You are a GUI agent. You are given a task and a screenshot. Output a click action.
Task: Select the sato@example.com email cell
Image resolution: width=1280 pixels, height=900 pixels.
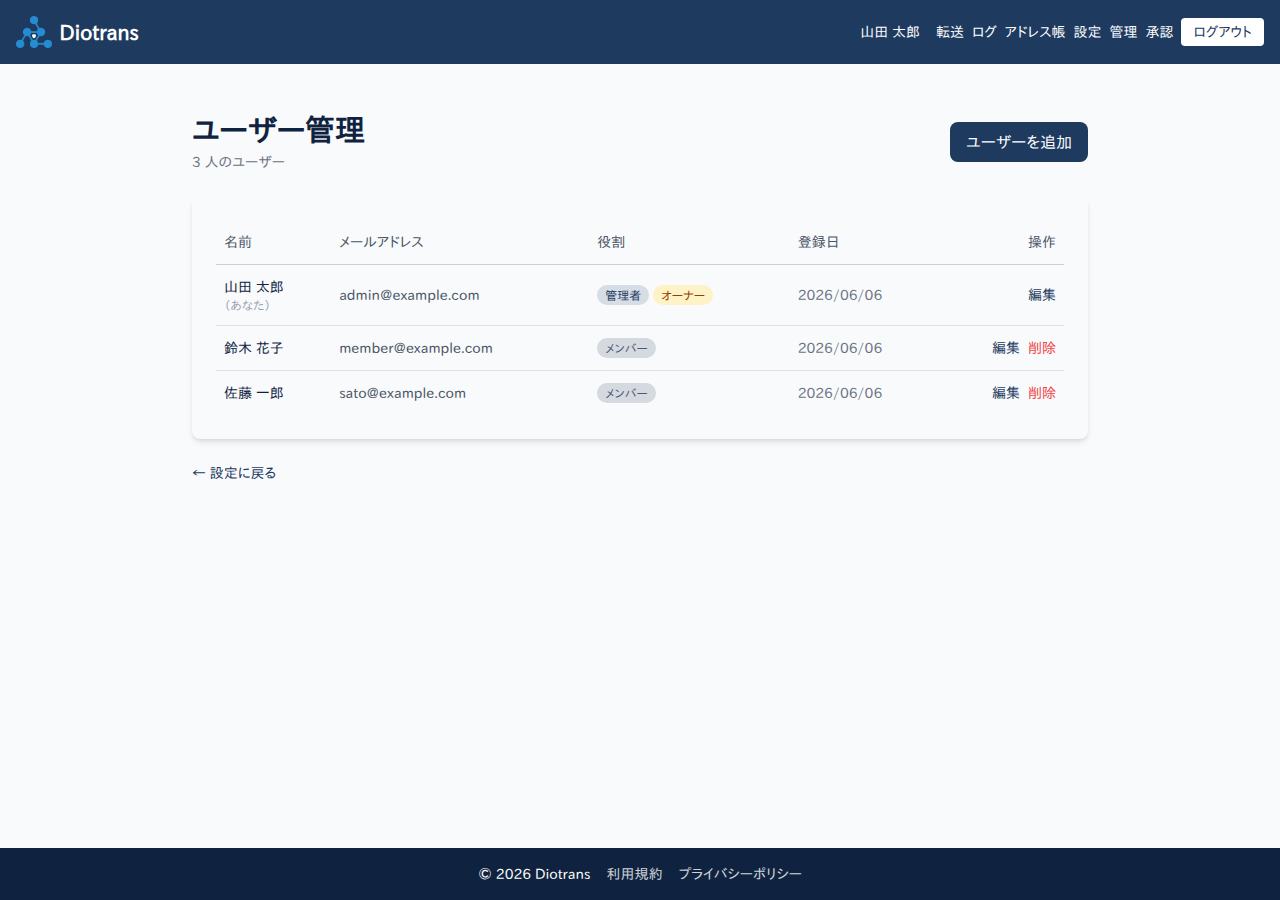tap(402, 393)
